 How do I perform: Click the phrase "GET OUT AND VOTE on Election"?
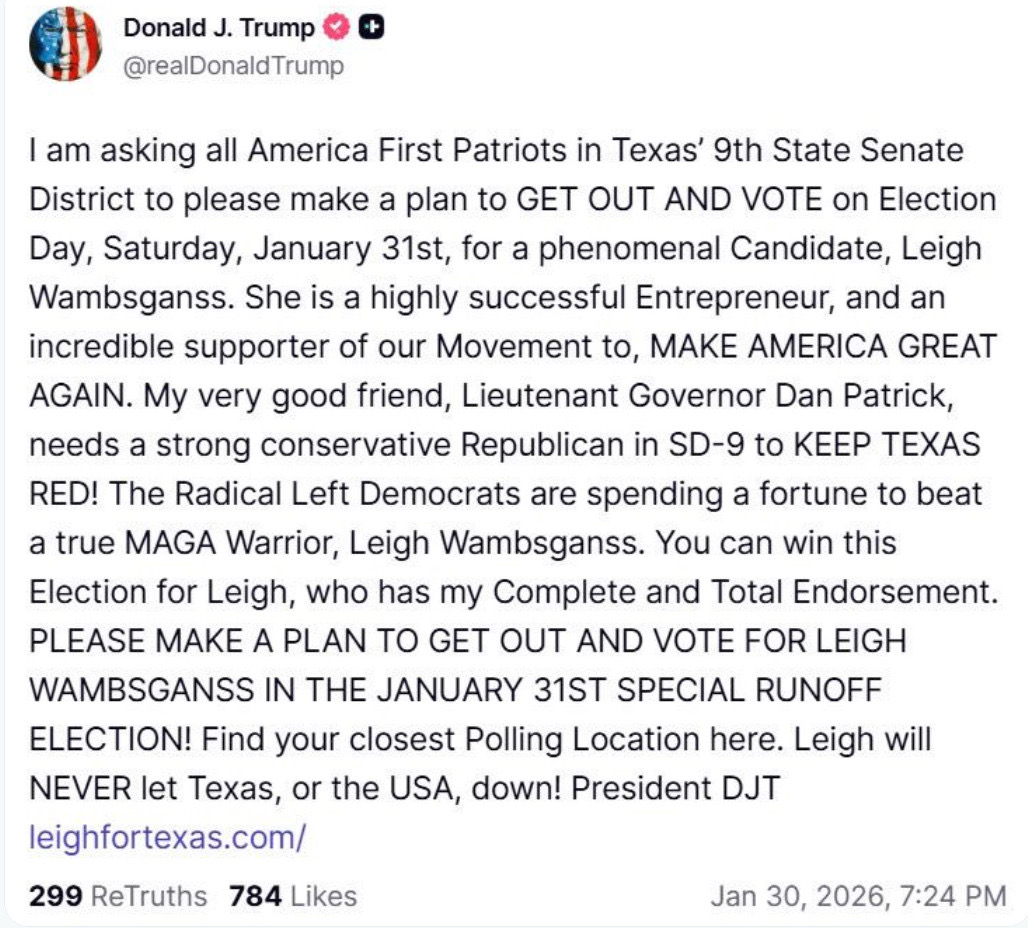756,199
